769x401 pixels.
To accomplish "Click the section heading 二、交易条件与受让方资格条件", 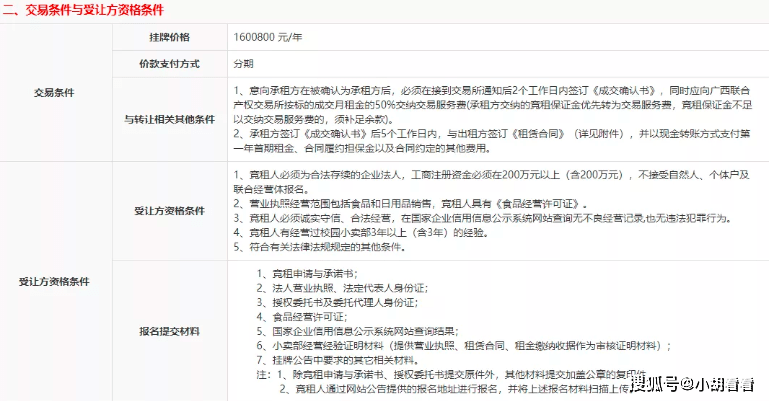I will pyautogui.click(x=83, y=10).
